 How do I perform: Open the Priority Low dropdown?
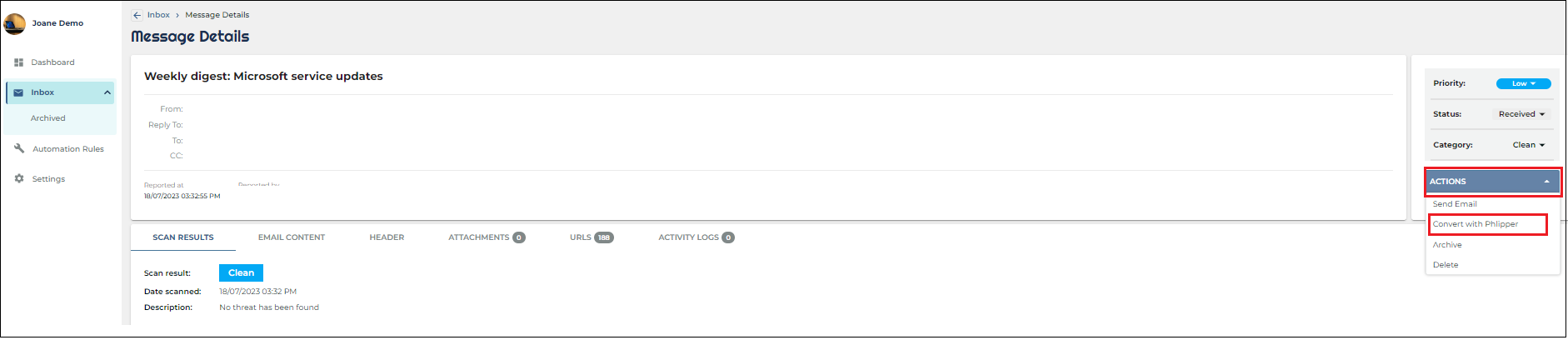[x=1523, y=83]
